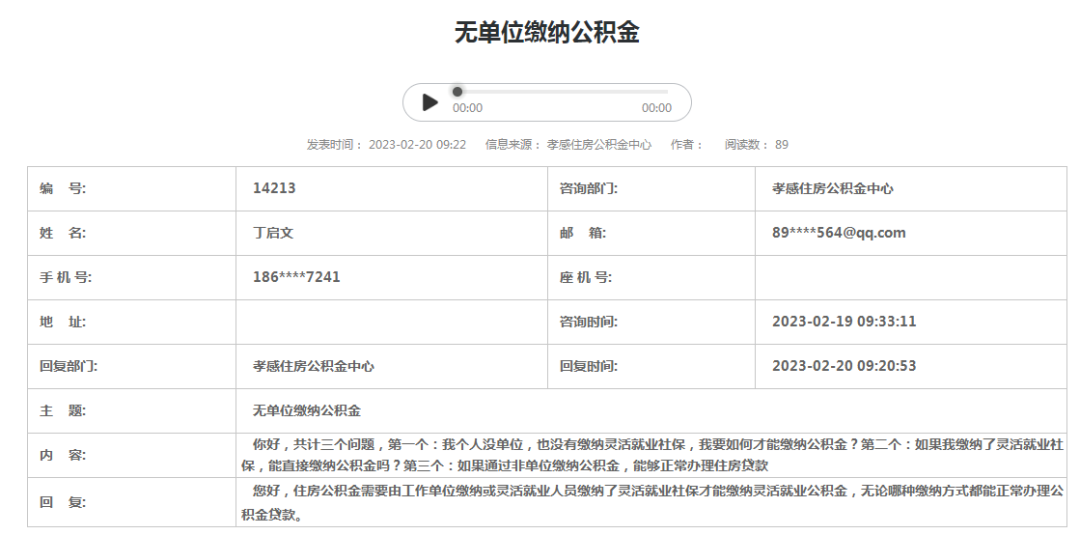1080x535 pixels.
Task: Click the page title 无单位缴纳公积金
Action: click(x=546, y=33)
